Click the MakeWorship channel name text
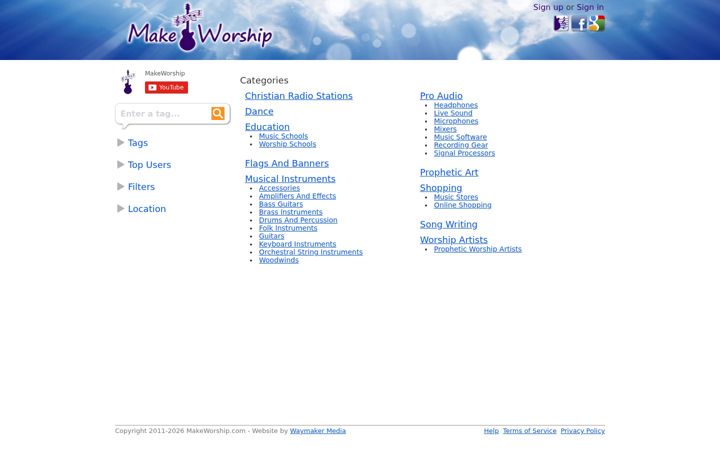 coord(165,73)
